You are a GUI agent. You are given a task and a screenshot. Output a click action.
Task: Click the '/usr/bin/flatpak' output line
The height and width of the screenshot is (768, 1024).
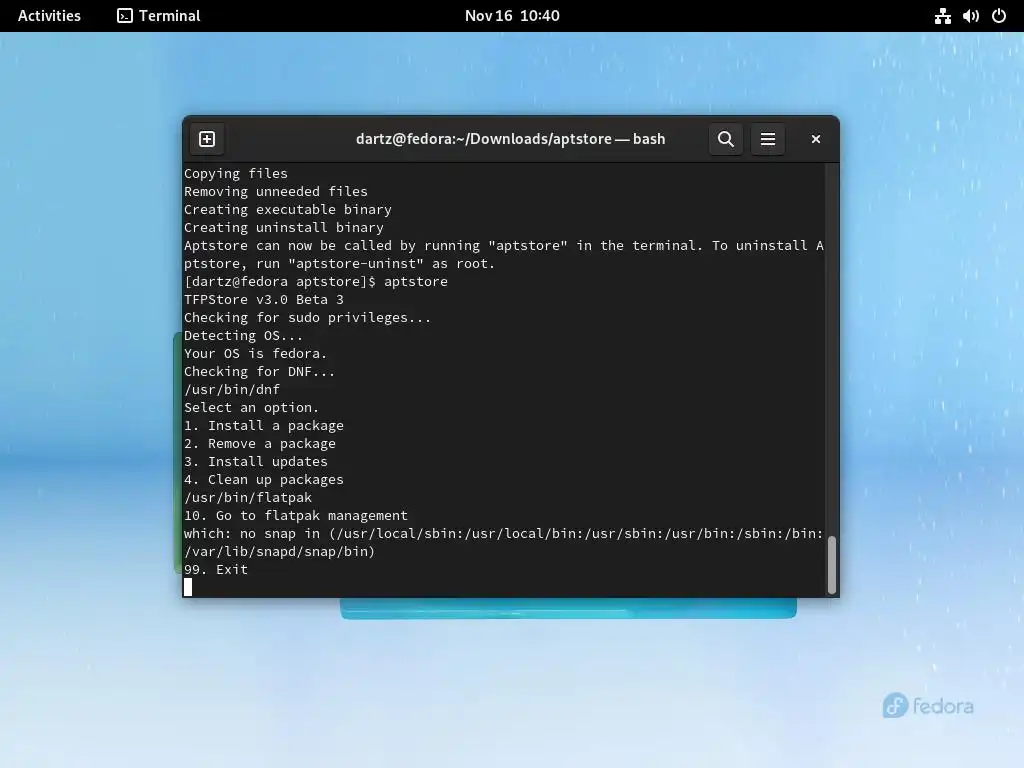tap(248, 498)
